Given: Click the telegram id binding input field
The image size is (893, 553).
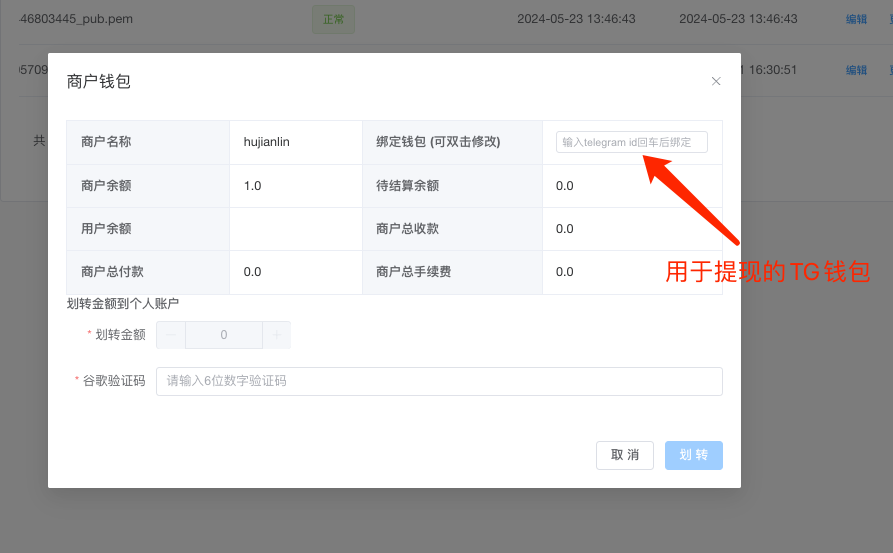Looking at the screenshot, I should point(631,142).
